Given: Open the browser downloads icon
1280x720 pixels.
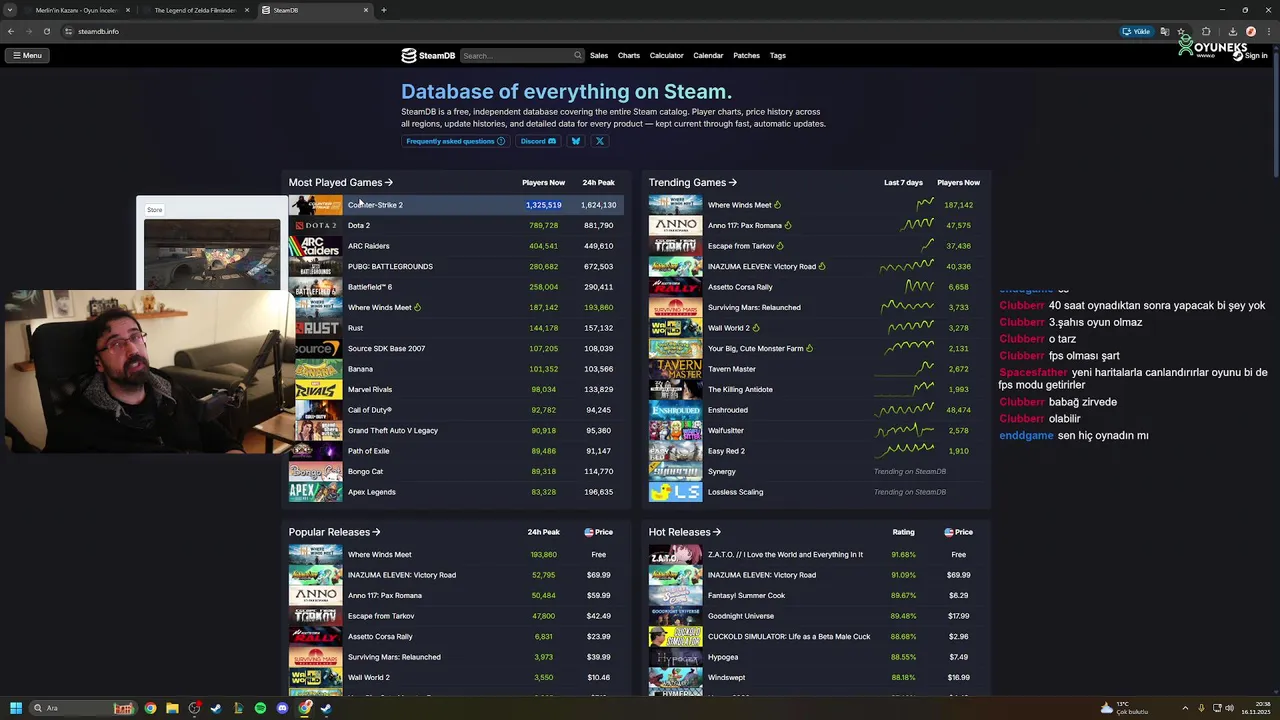Looking at the screenshot, I should click(x=1233, y=31).
